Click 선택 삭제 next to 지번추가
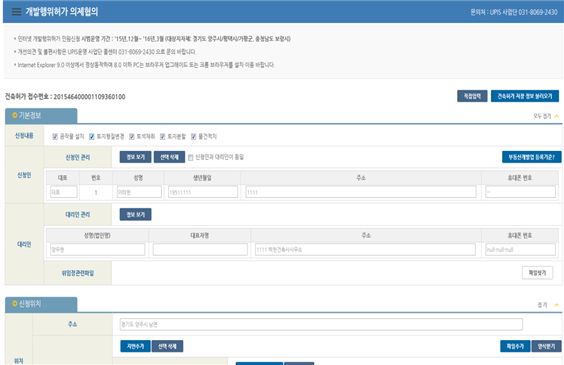This screenshot has width=564, height=365. point(167,346)
